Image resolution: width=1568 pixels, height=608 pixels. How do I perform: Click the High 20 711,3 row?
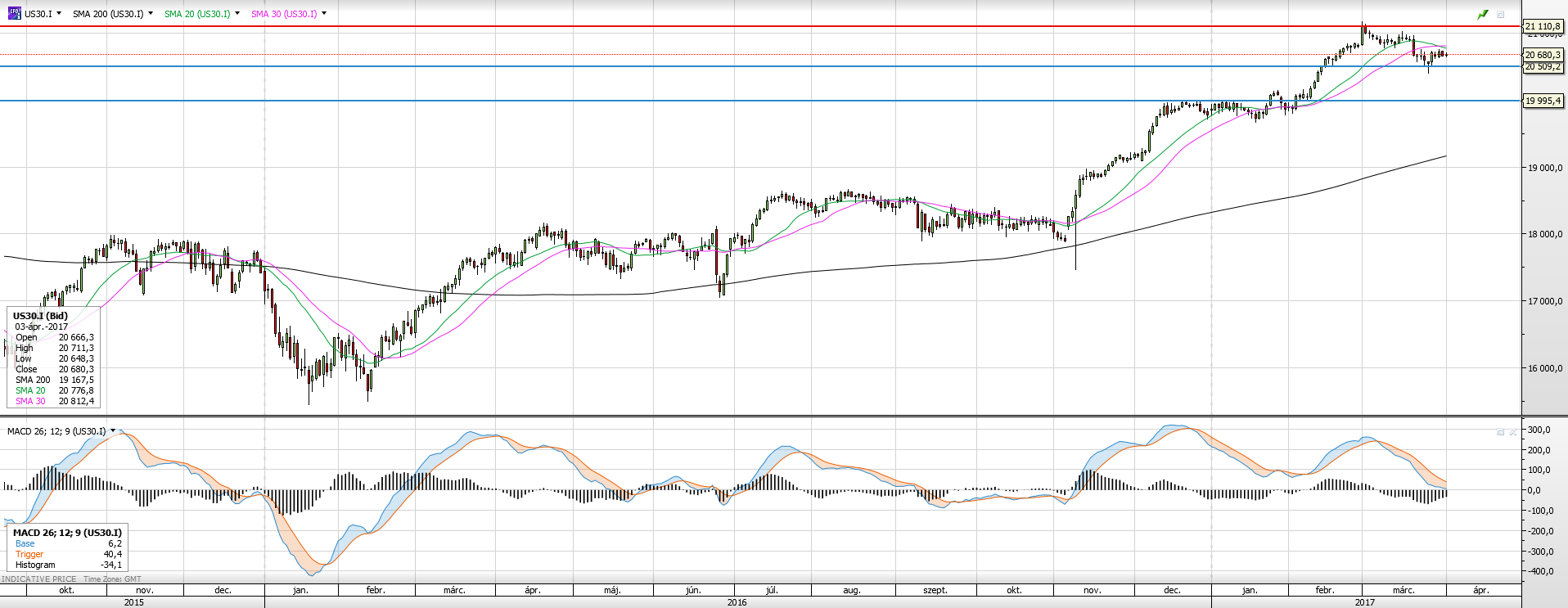point(54,348)
